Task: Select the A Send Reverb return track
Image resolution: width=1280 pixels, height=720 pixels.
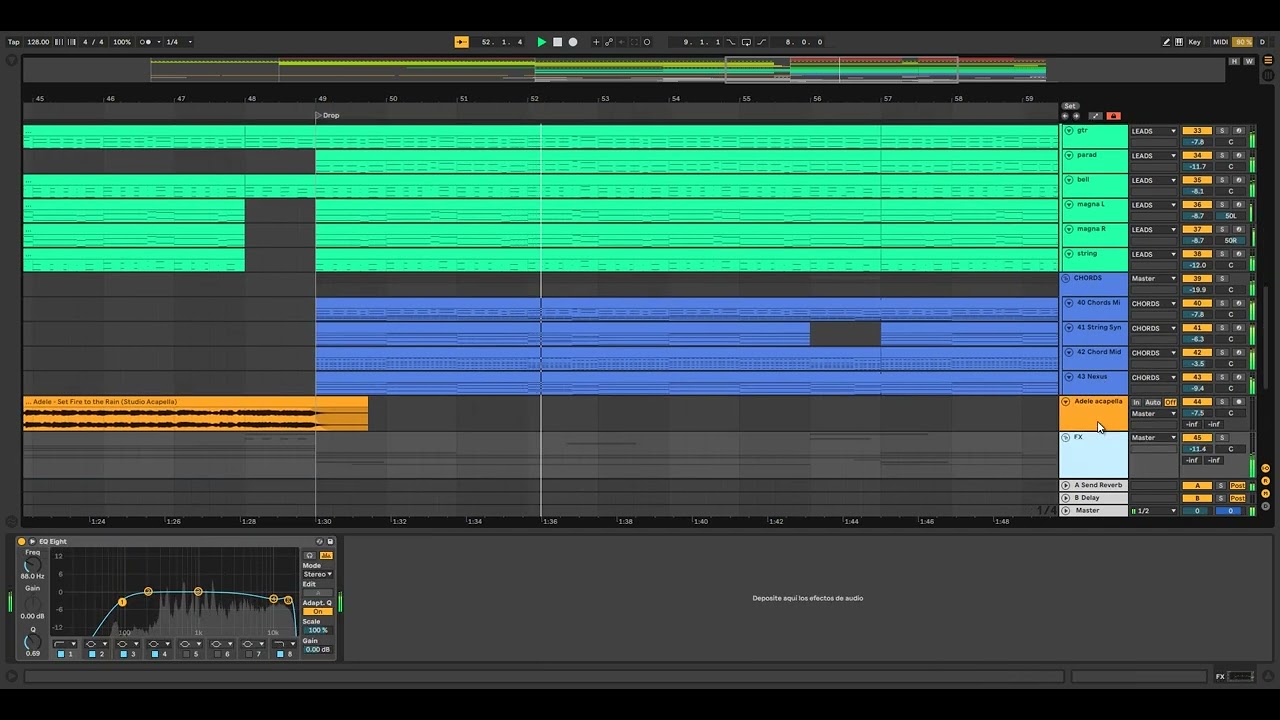Action: (1098, 486)
